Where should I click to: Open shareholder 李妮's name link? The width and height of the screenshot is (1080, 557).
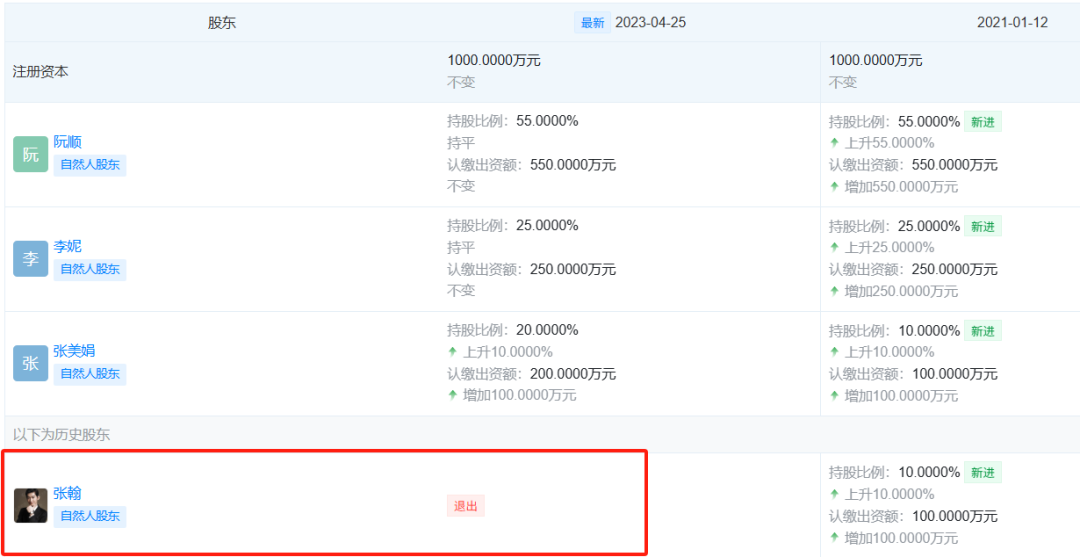point(68,246)
